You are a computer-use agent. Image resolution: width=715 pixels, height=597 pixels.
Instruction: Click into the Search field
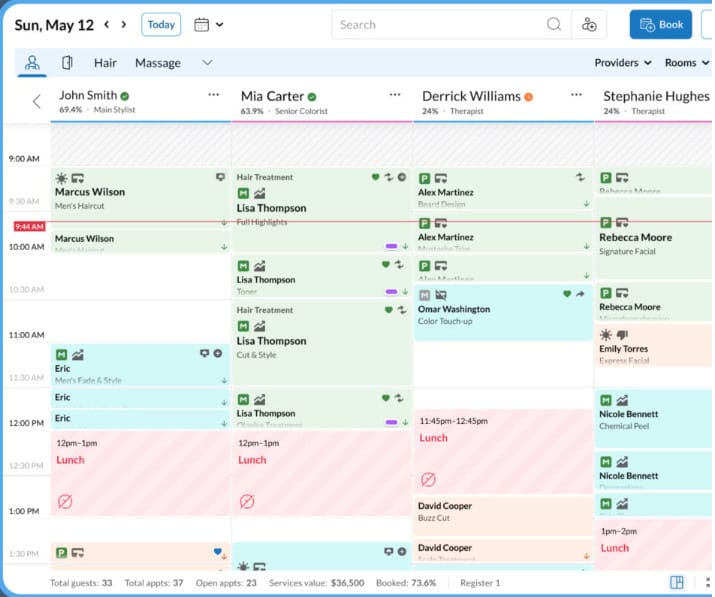click(440, 25)
